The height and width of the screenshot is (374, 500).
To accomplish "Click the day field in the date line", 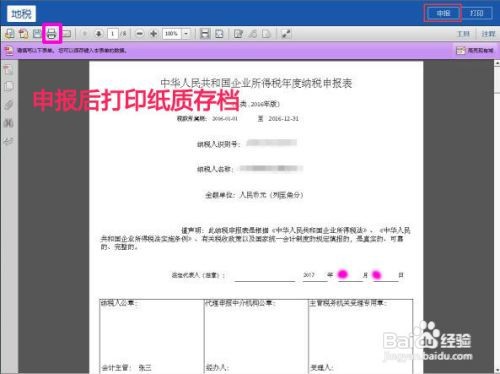I will point(385,276).
